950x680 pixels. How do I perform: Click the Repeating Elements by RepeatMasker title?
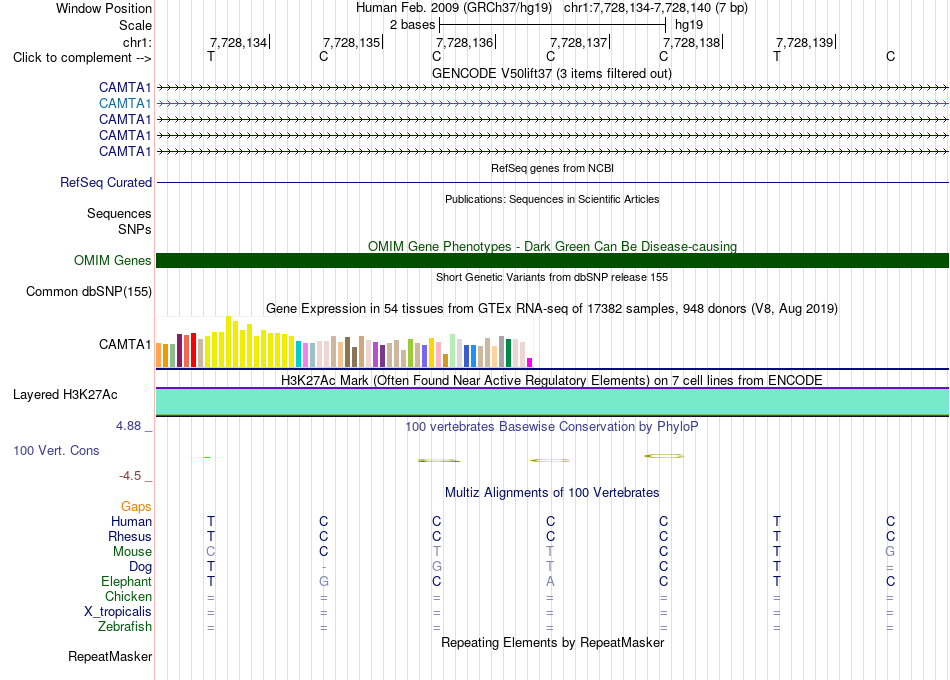553,642
